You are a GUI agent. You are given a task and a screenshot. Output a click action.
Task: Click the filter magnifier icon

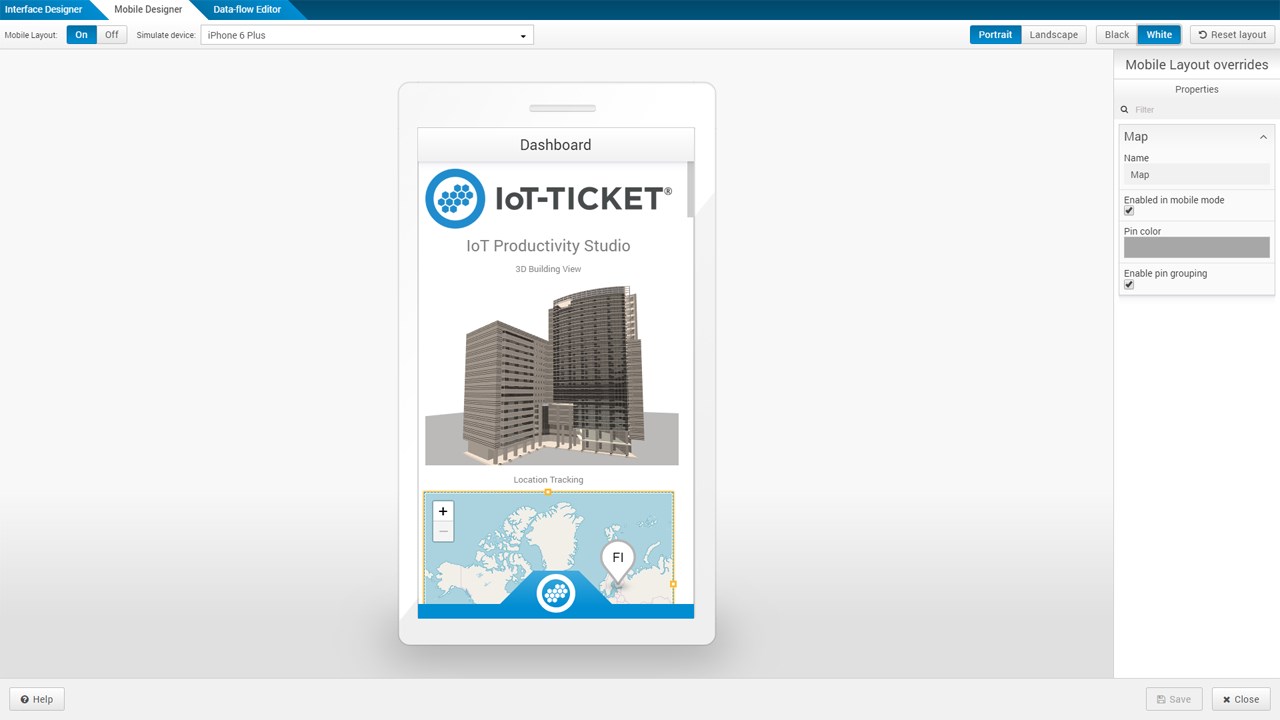(x=1124, y=110)
